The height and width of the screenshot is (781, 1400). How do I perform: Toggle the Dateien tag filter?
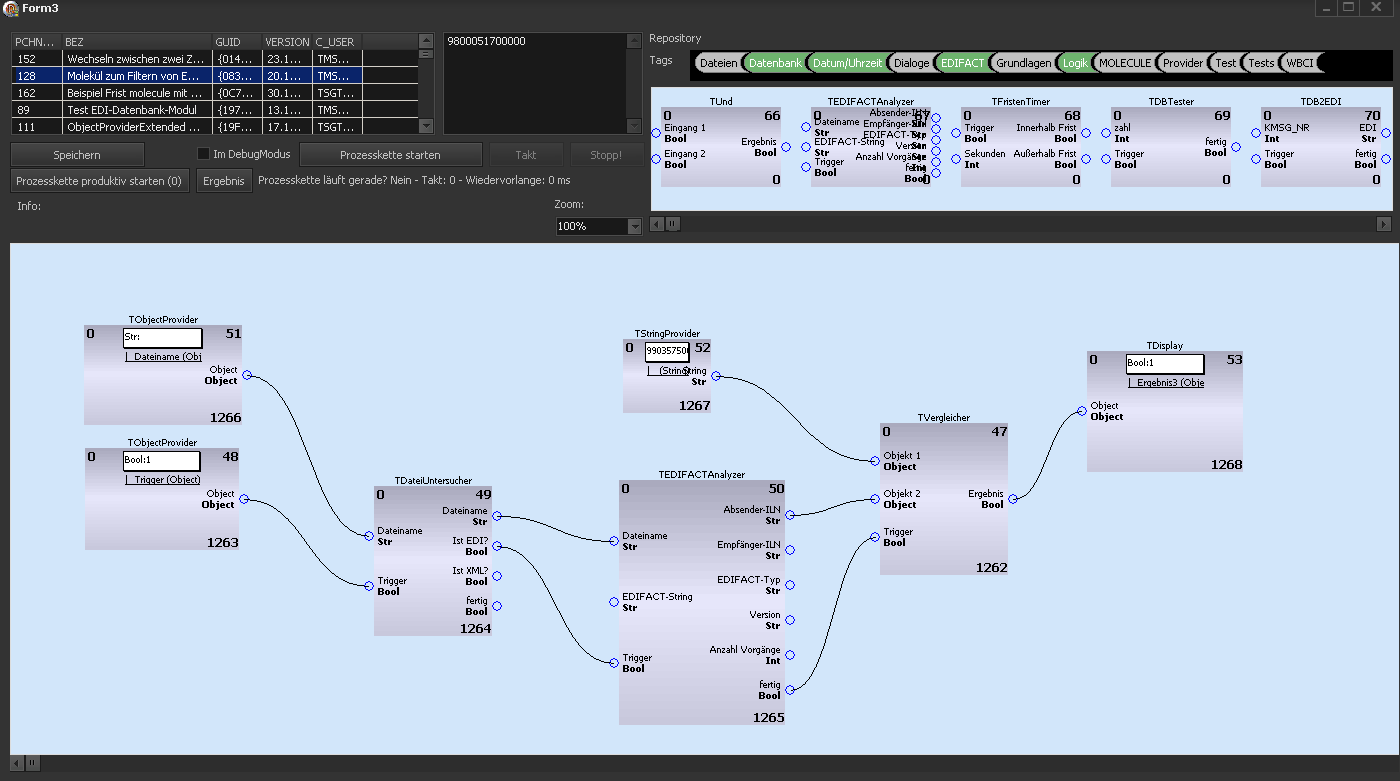click(x=719, y=63)
